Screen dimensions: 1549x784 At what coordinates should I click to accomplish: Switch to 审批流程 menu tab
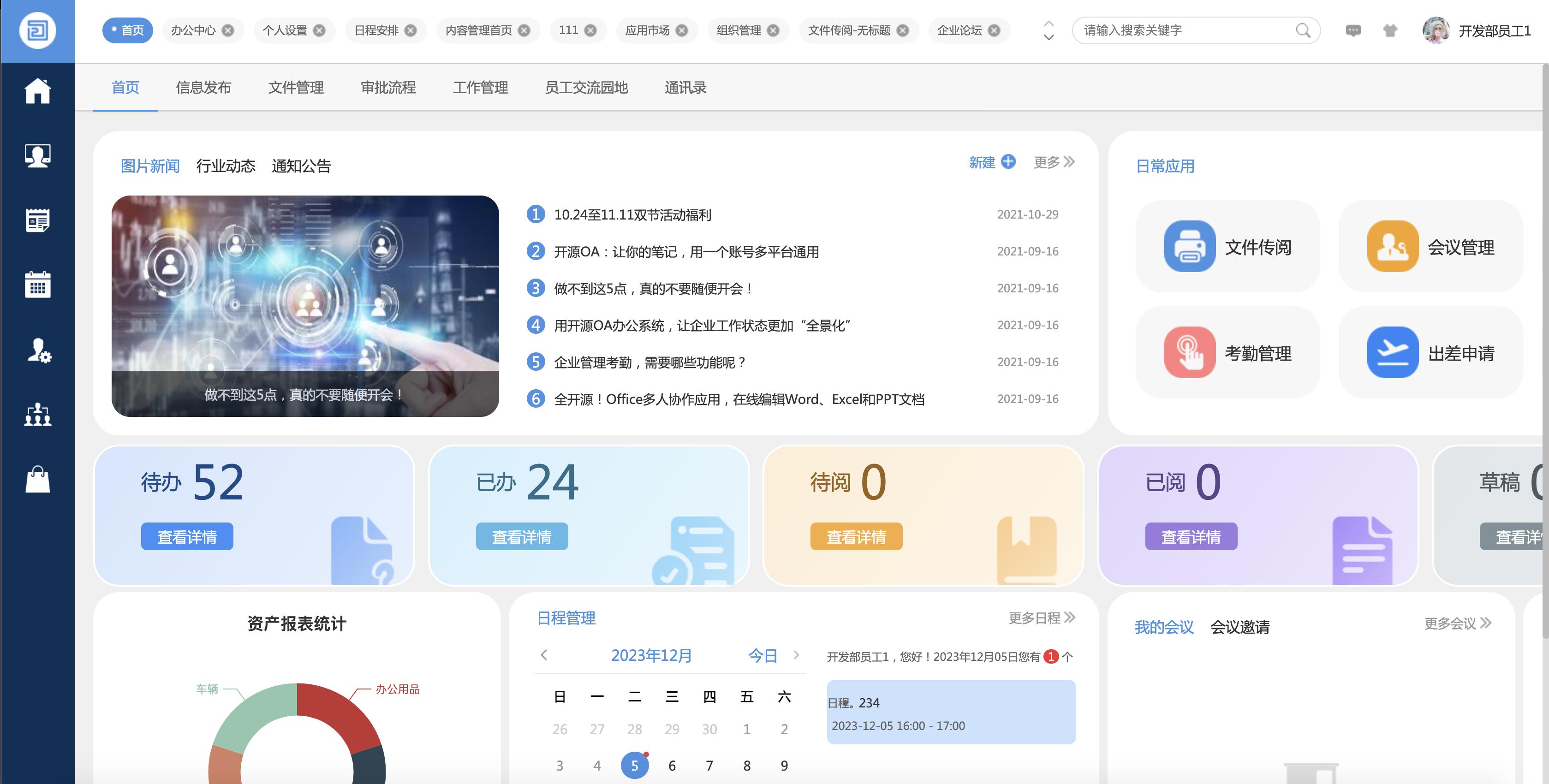click(388, 87)
